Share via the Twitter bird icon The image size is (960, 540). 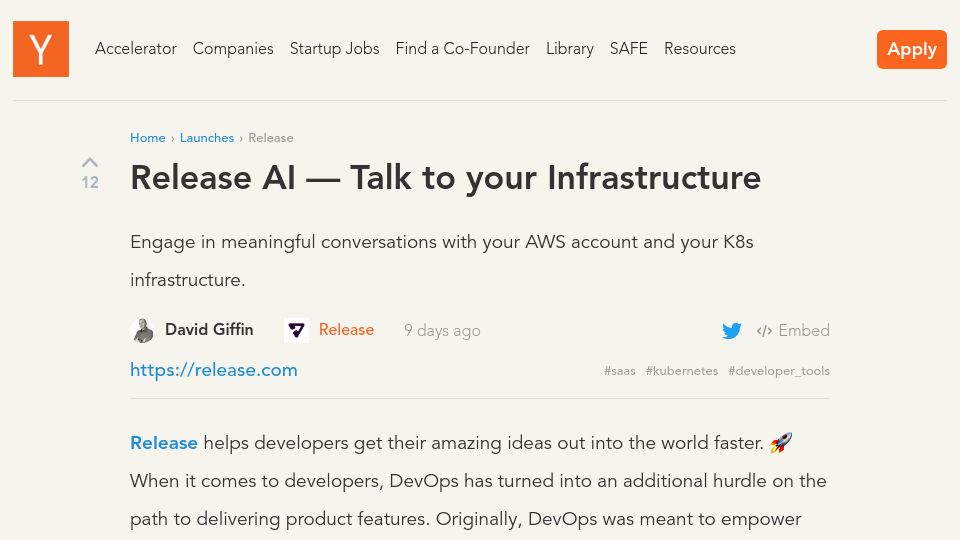pyautogui.click(x=732, y=331)
